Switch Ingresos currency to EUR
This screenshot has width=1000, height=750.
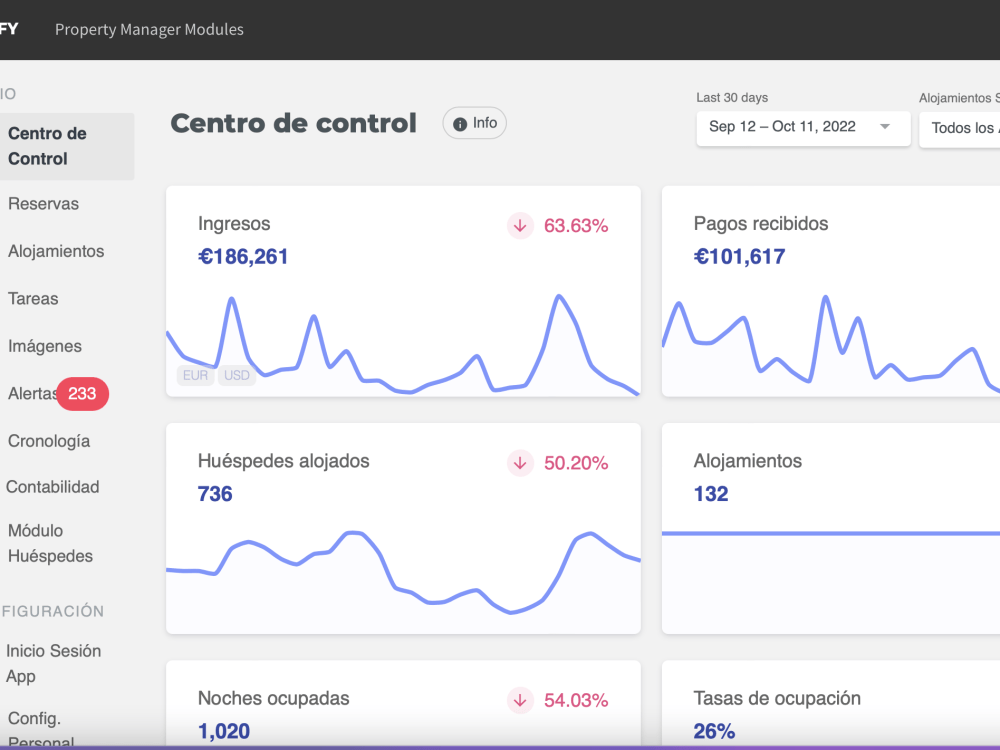pos(195,376)
